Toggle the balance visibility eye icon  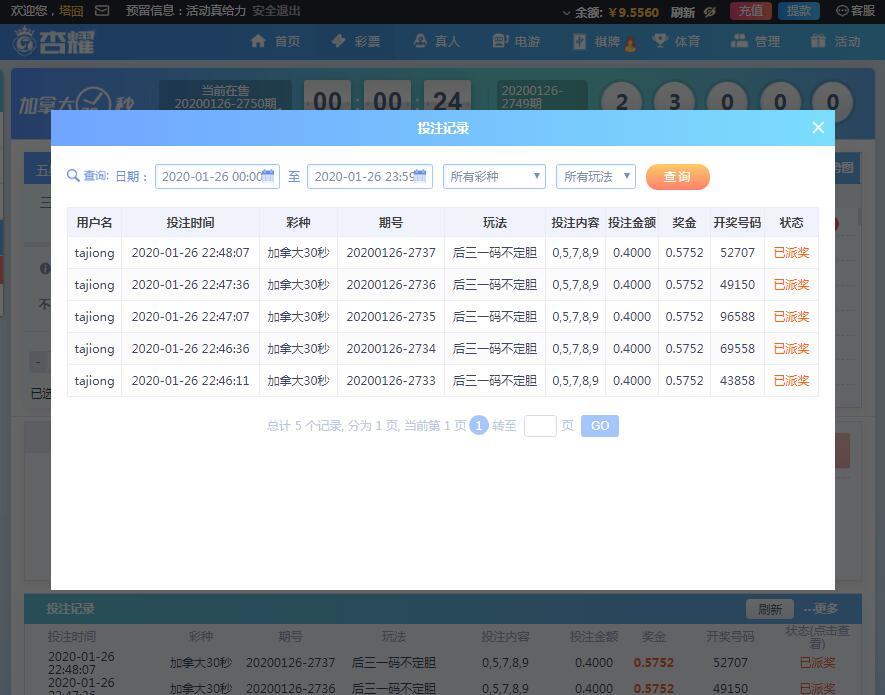pos(709,12)
